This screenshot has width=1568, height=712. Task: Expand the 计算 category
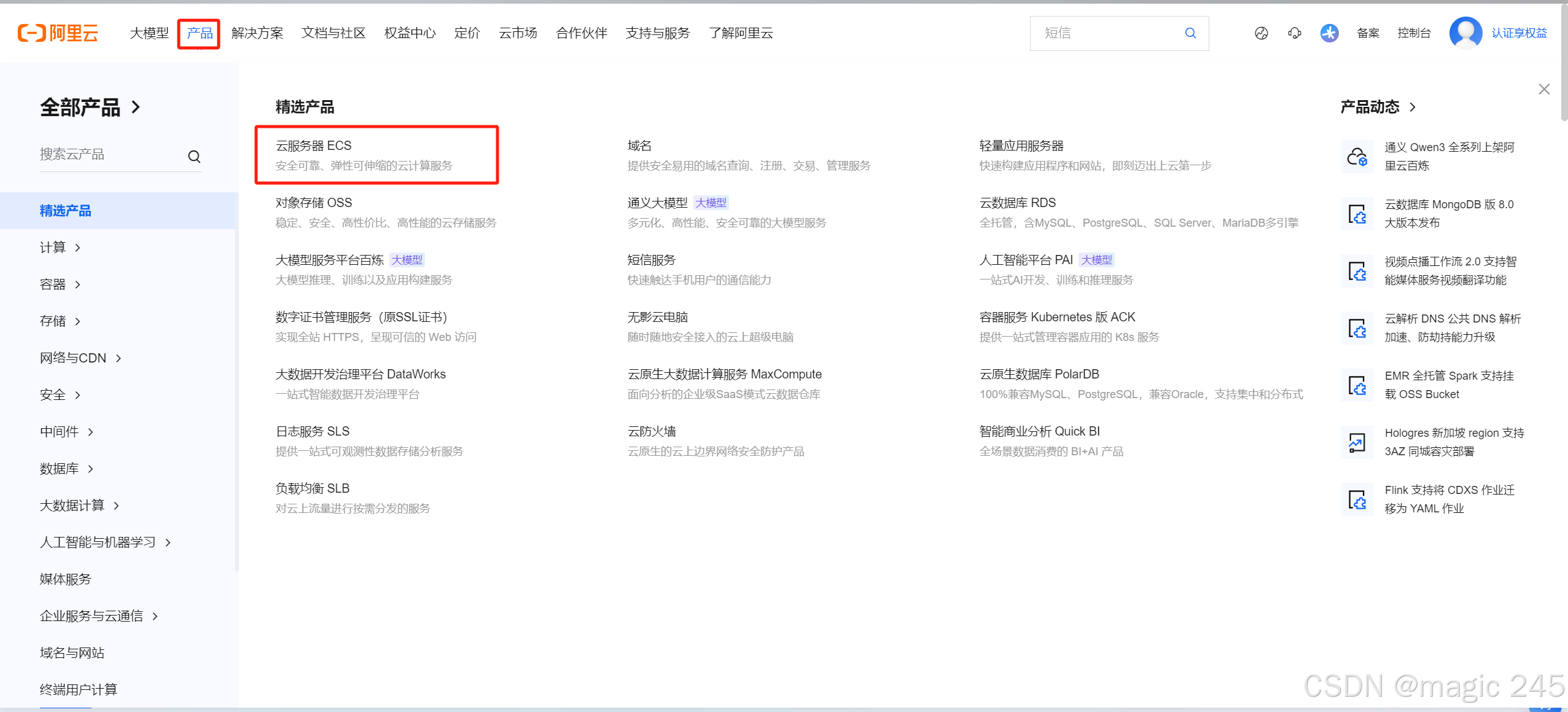[x=60, y=248]
